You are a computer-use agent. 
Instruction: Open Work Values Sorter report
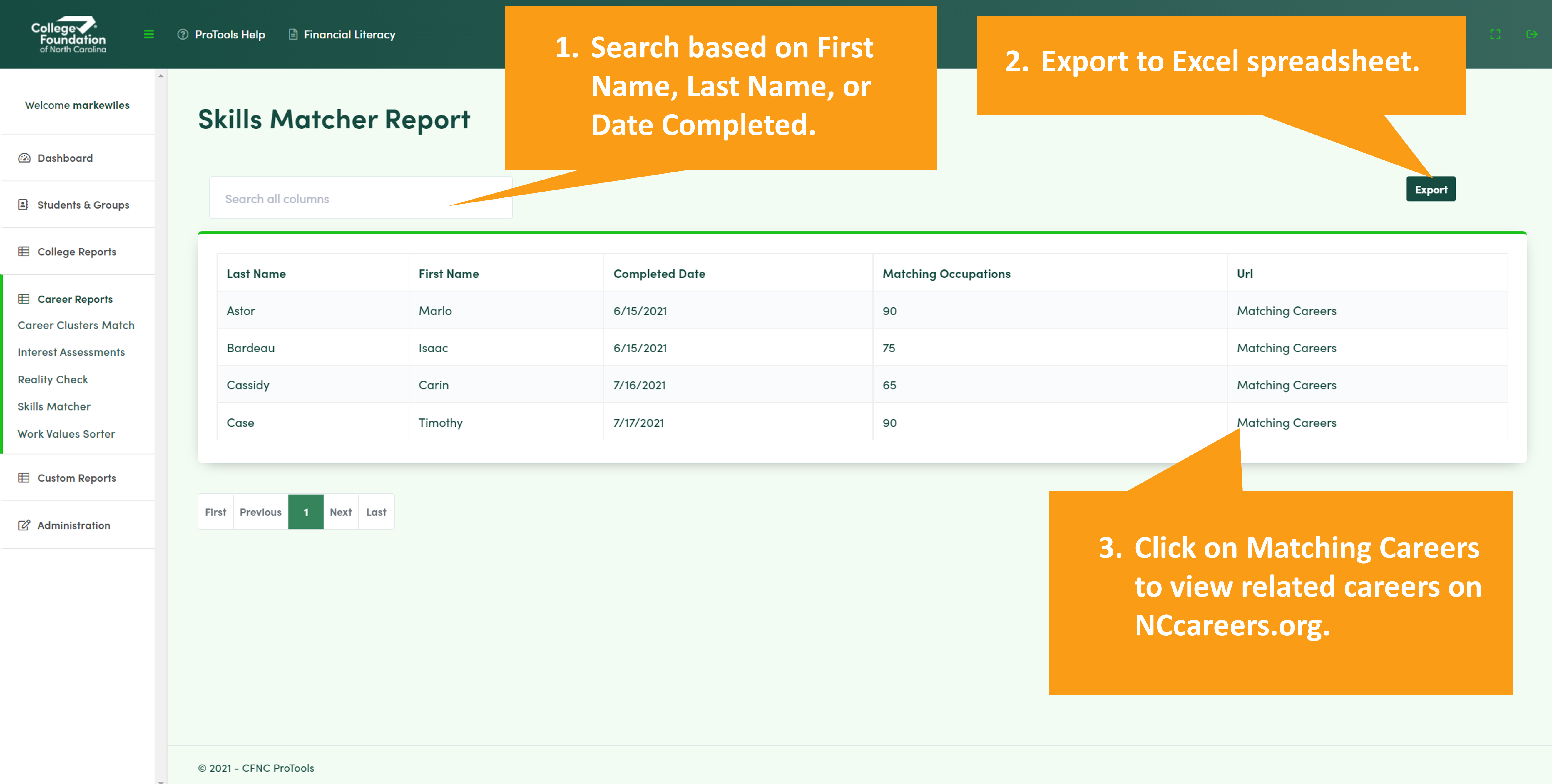(66, 434)
